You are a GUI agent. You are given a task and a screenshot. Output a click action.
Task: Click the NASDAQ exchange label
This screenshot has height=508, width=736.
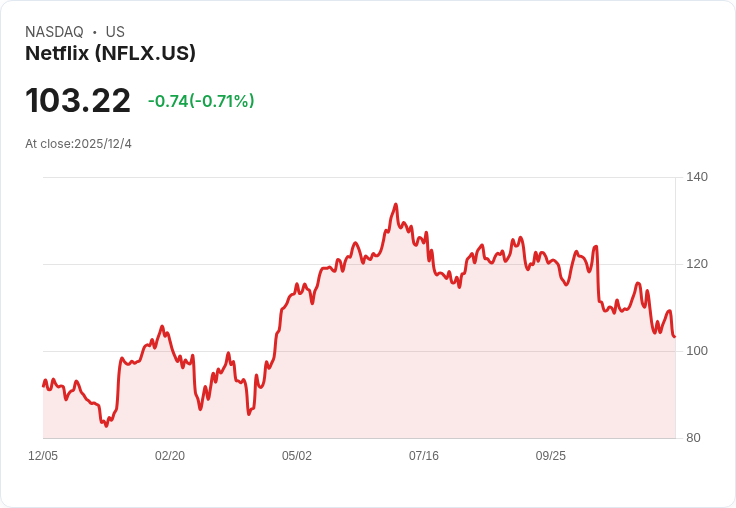click(x=54, y=32)
